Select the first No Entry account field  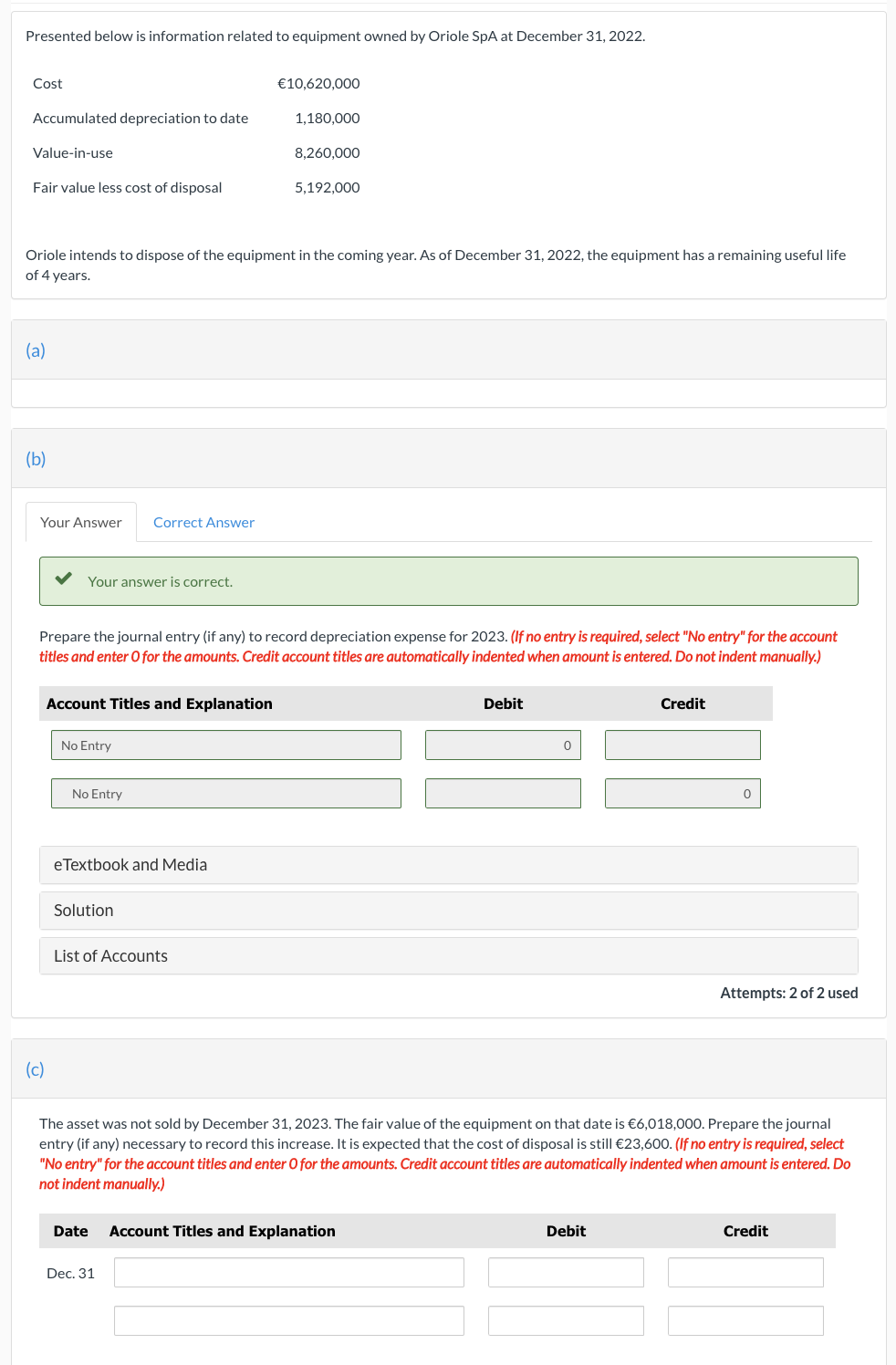click(225, 745)
